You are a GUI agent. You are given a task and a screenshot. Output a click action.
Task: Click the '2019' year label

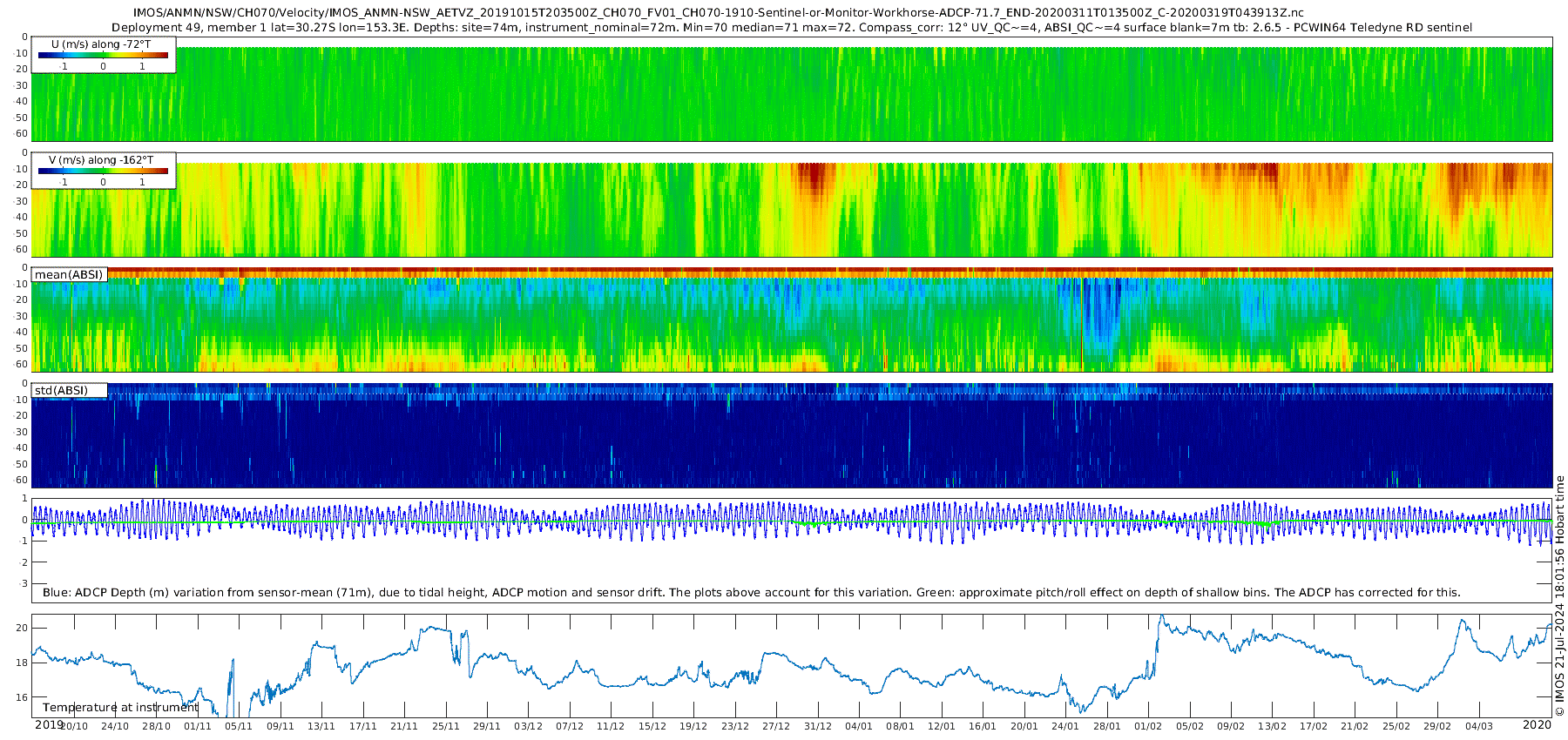pyautogui.click(x=49, y=724)
